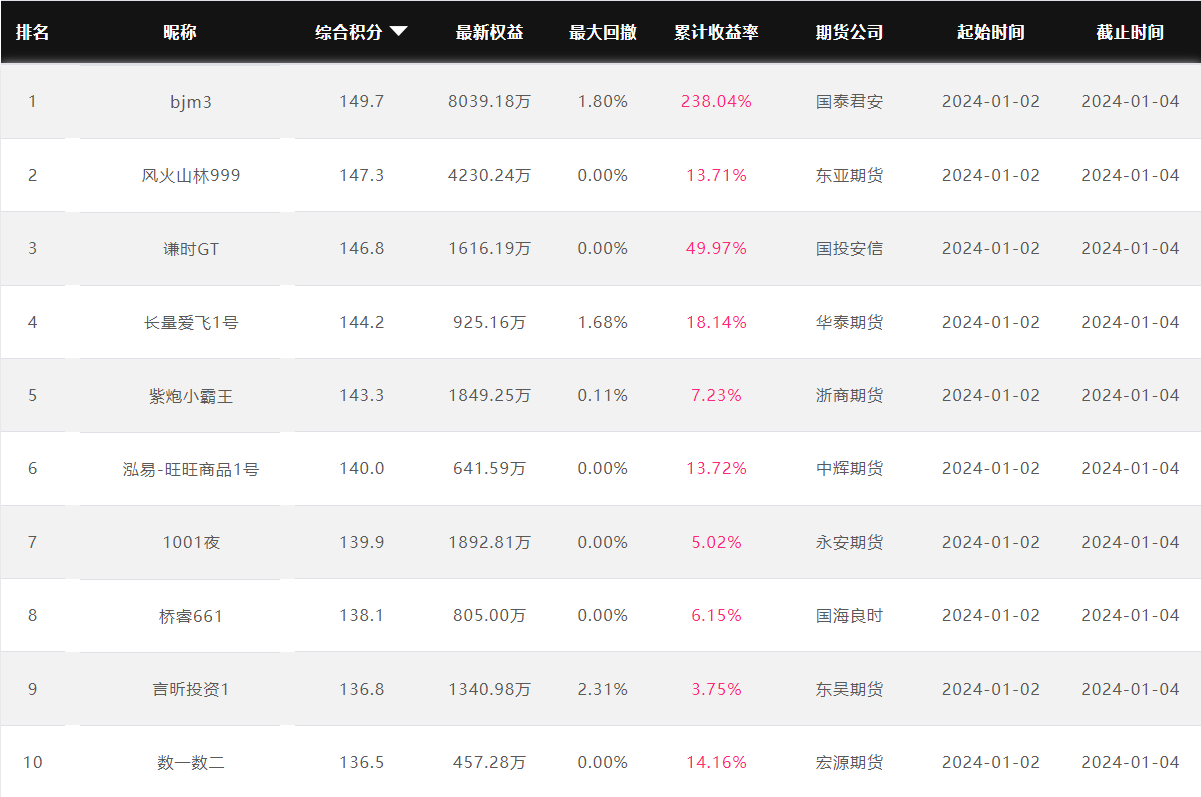This screenshot has width=1201, height=797.
Task: Select the 1340.98万 equity value
Action: point(490,689)
